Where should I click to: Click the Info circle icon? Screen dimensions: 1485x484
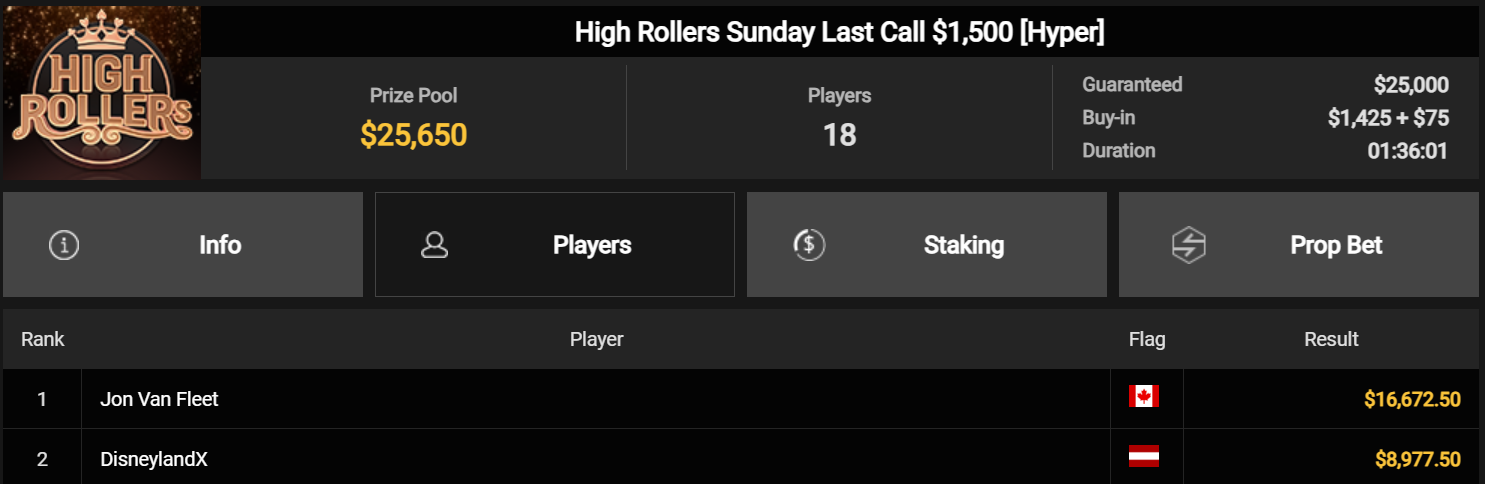click(x=64, y=245)
